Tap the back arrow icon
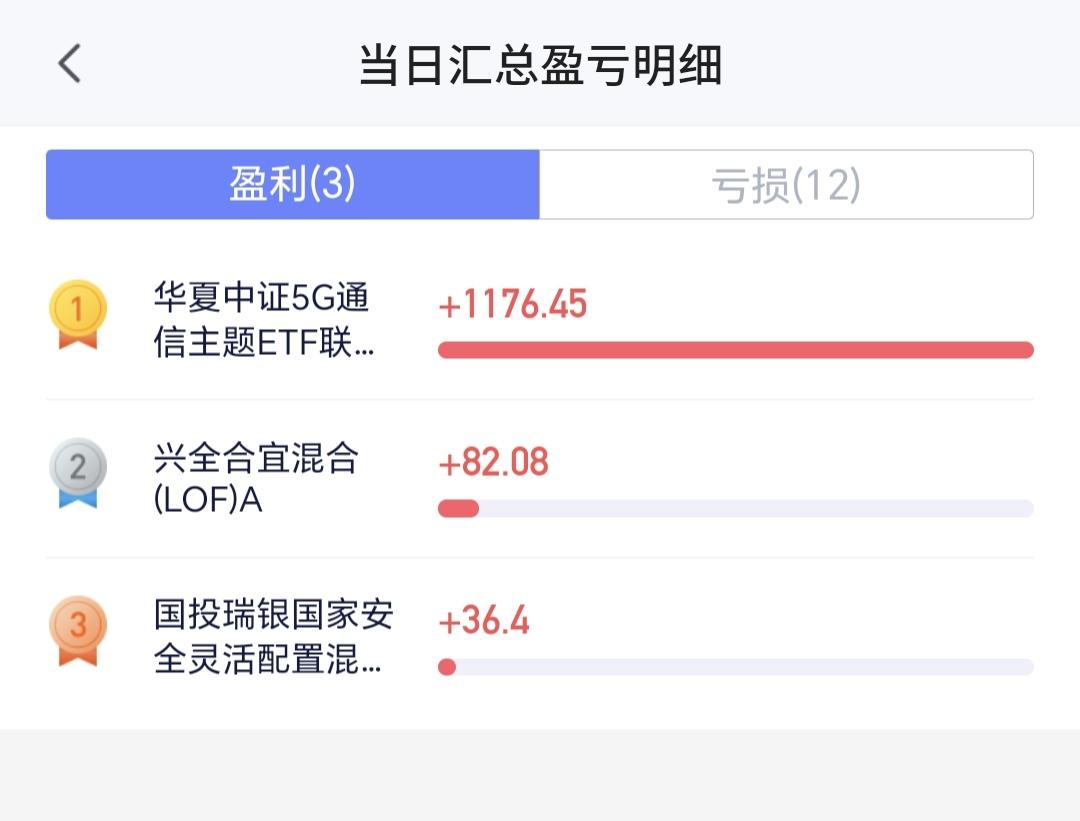Screen dimensions: 1080x821 pos(68,64)
